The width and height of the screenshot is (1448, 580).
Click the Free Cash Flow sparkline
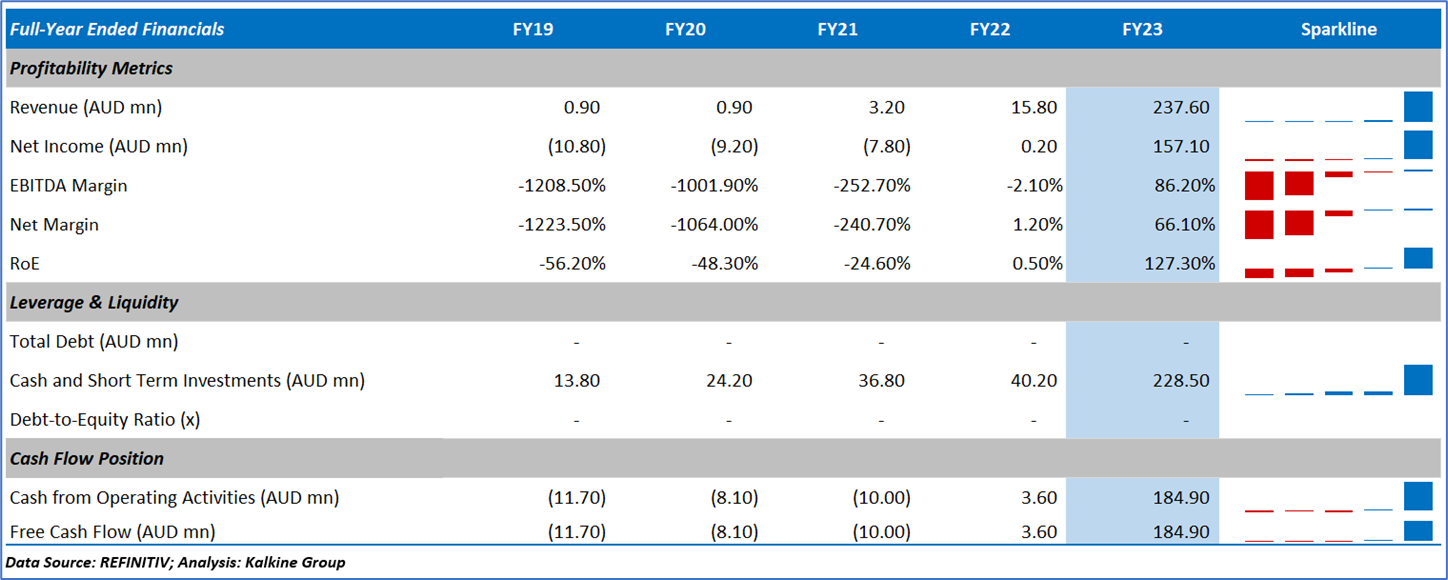(x=1338, y=532)
